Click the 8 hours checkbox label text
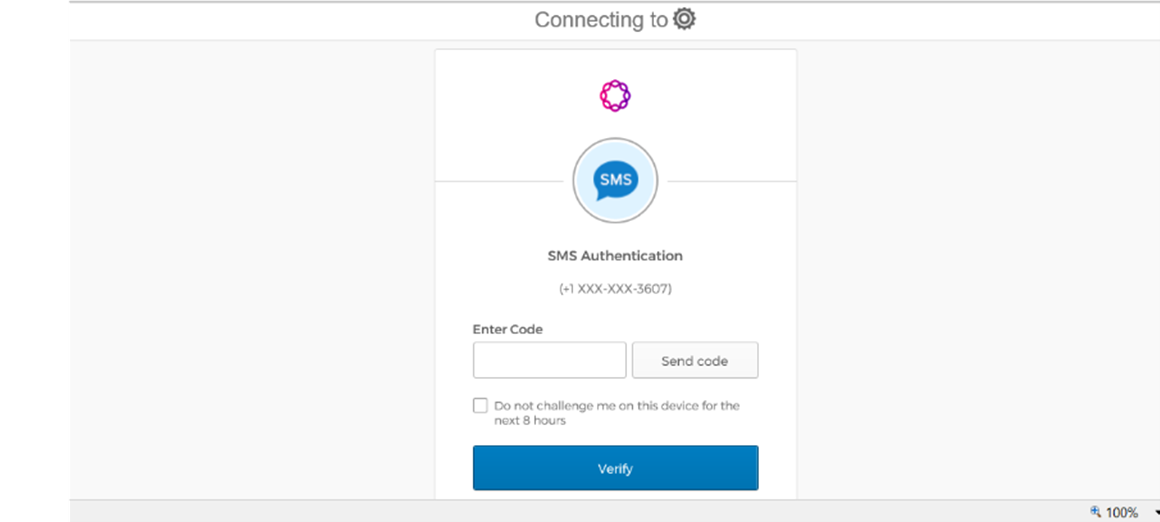The width and height of the screenshot is (1160, 522). 616,413
